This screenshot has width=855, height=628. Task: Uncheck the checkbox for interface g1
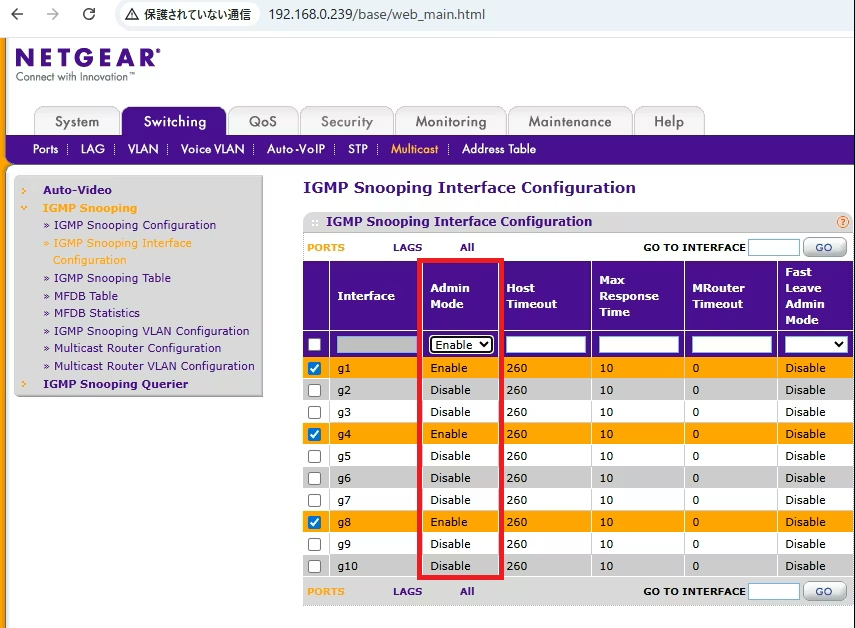point(315,367)
